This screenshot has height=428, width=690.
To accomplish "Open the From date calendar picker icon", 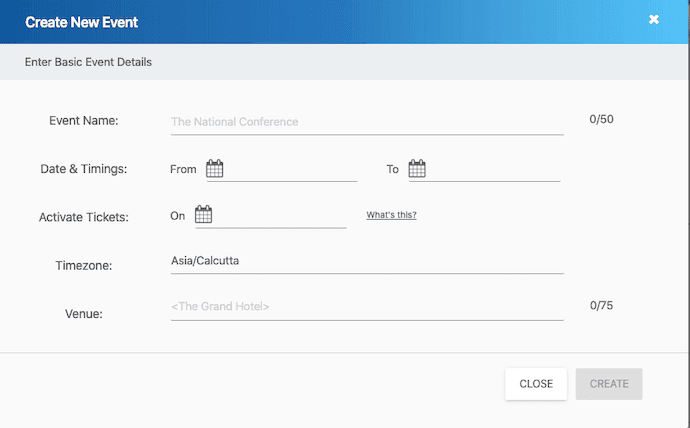I will coord(215,168).
